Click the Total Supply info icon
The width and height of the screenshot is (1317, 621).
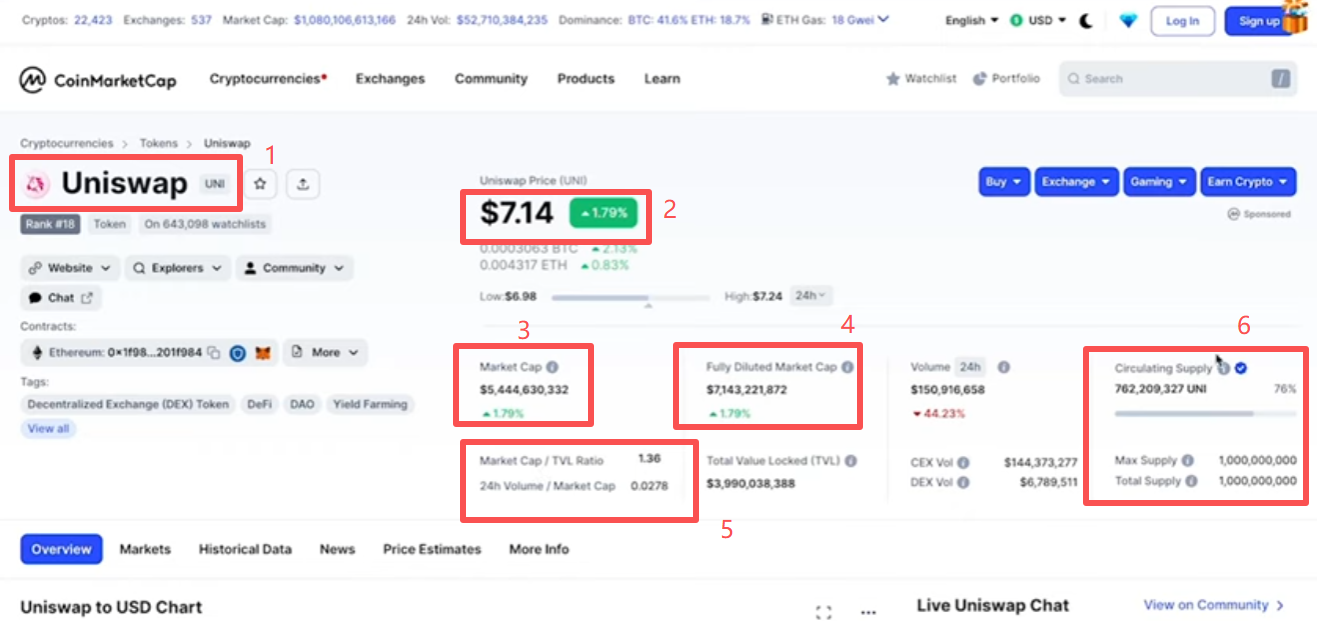coord(1191,481)
